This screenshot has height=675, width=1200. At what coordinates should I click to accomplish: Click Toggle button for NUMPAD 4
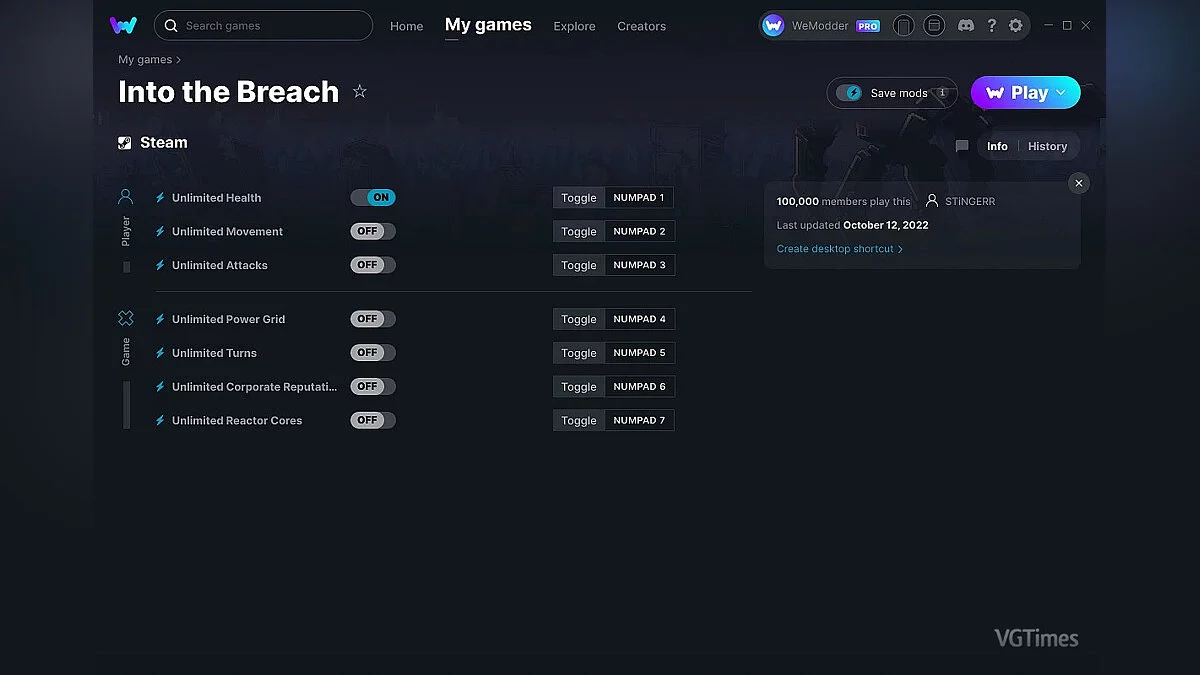(579, 319)
